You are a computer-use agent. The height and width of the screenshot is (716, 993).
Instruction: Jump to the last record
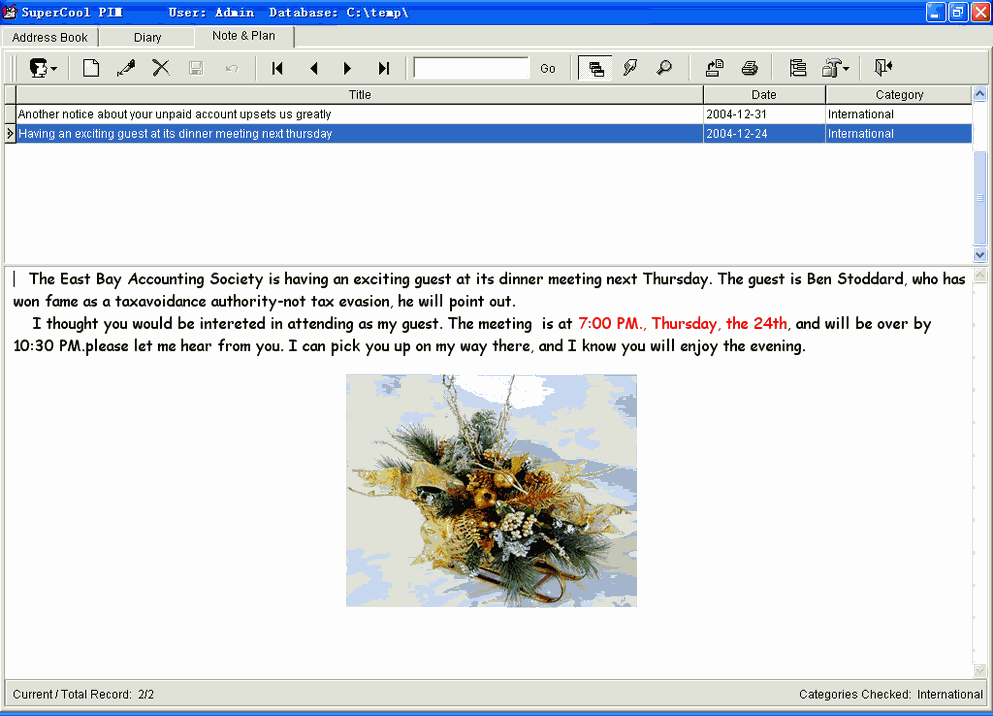(383, 68)
